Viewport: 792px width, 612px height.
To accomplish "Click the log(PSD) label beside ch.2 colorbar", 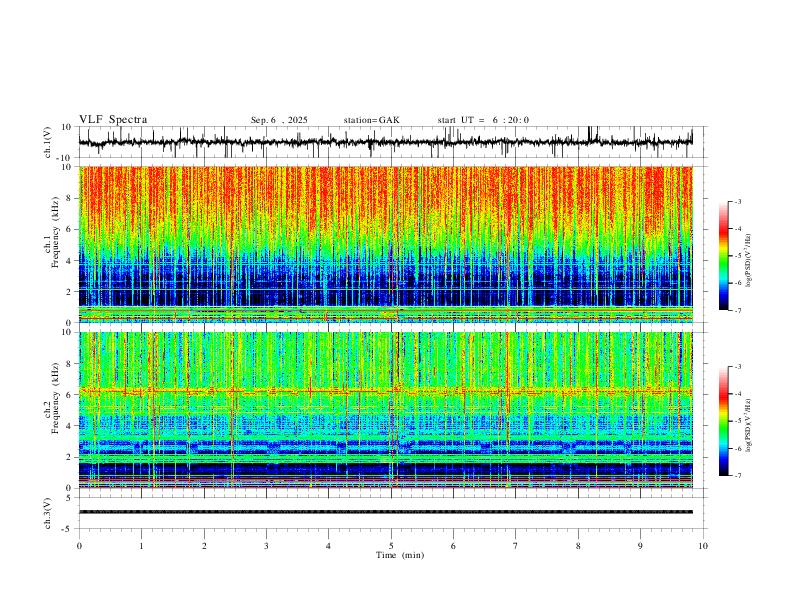I will [x=748, y=425].
